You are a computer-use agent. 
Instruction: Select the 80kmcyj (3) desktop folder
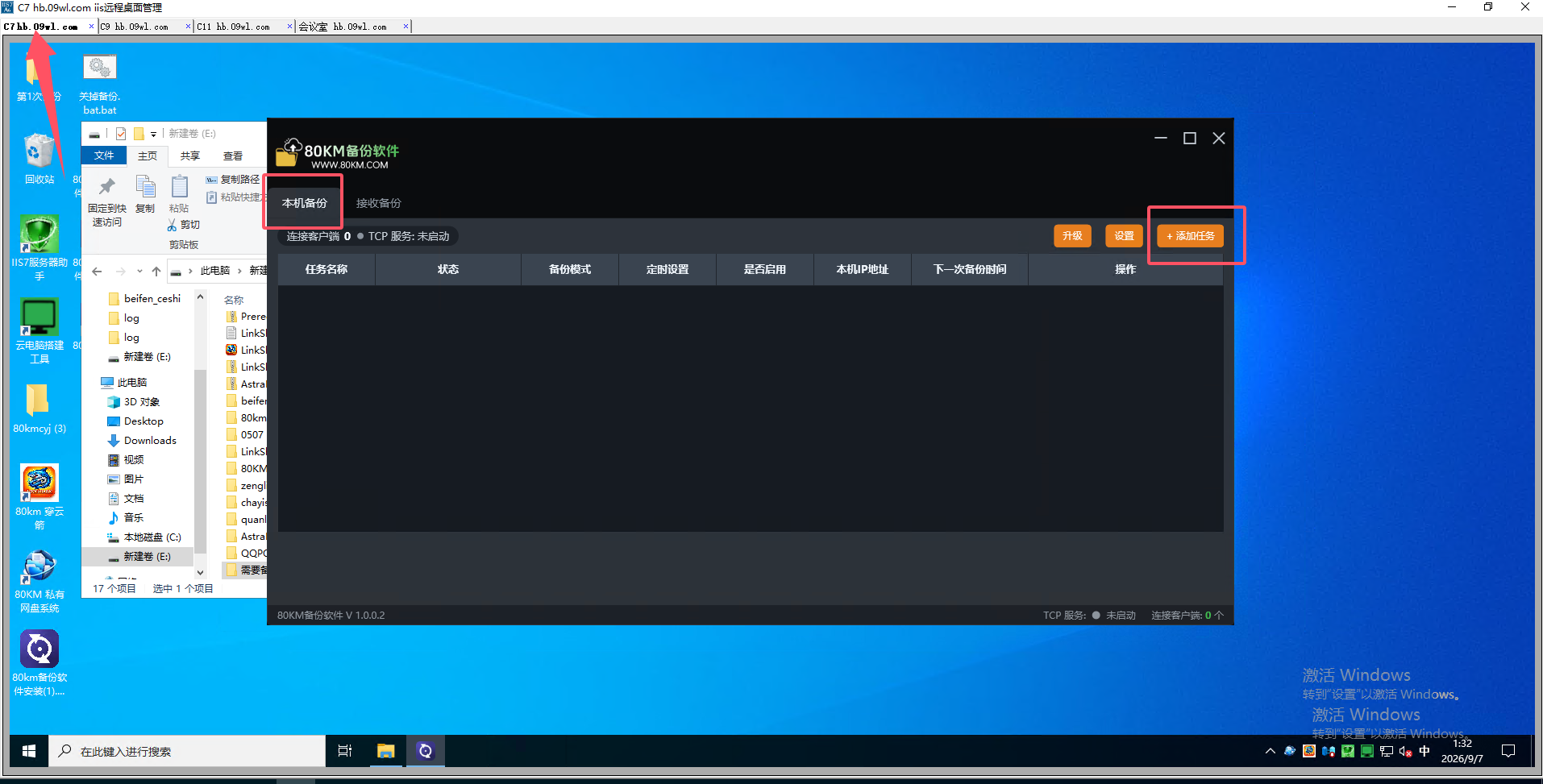click(40, 409)
